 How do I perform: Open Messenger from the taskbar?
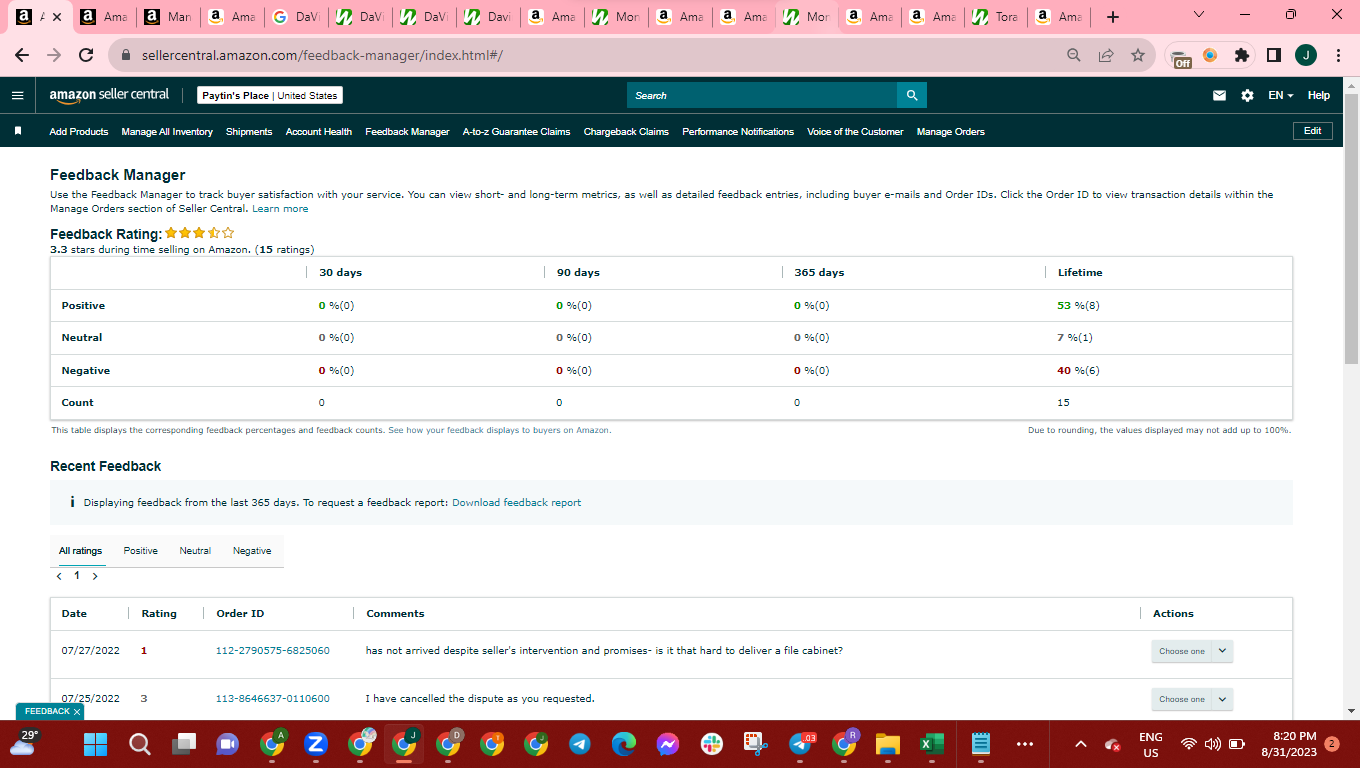point(667,744)
